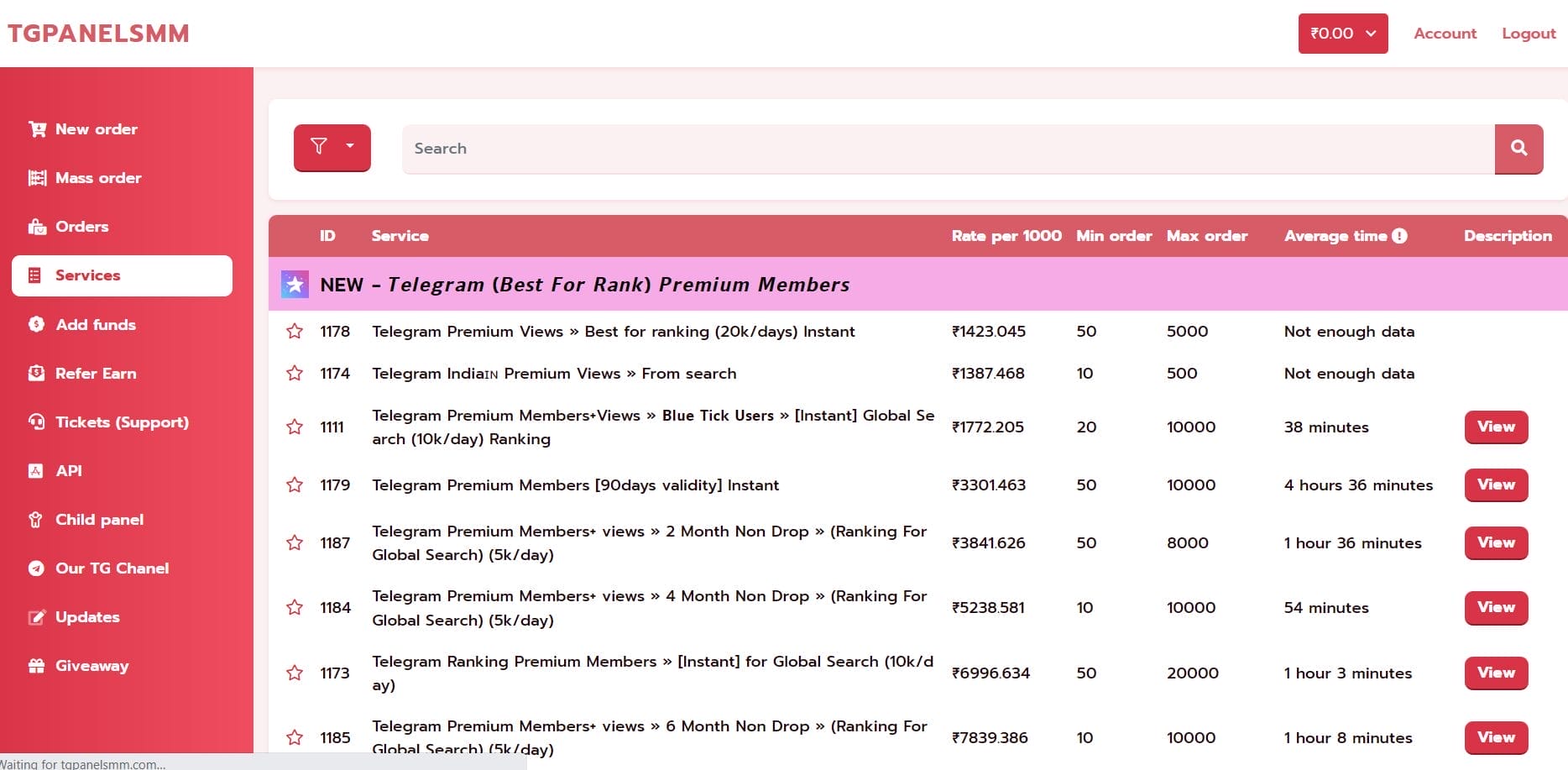Click the Logout link
Screen dimensions: 1568x770
(x=1528, y=34)
